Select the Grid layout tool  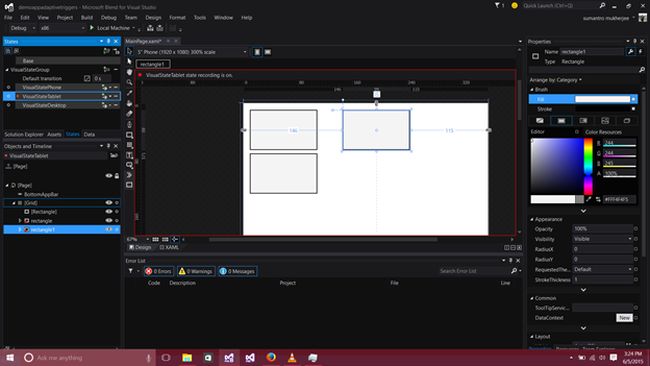click(129, 145)
